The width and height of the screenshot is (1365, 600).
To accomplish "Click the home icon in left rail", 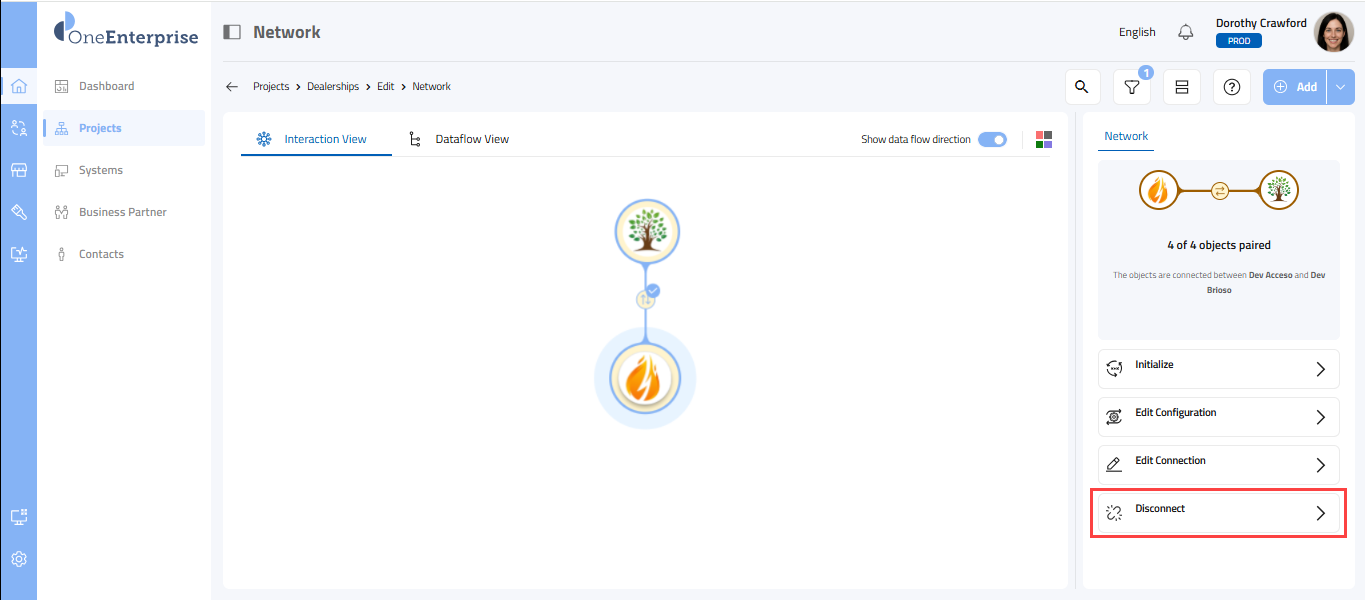I will click(18, 86).
